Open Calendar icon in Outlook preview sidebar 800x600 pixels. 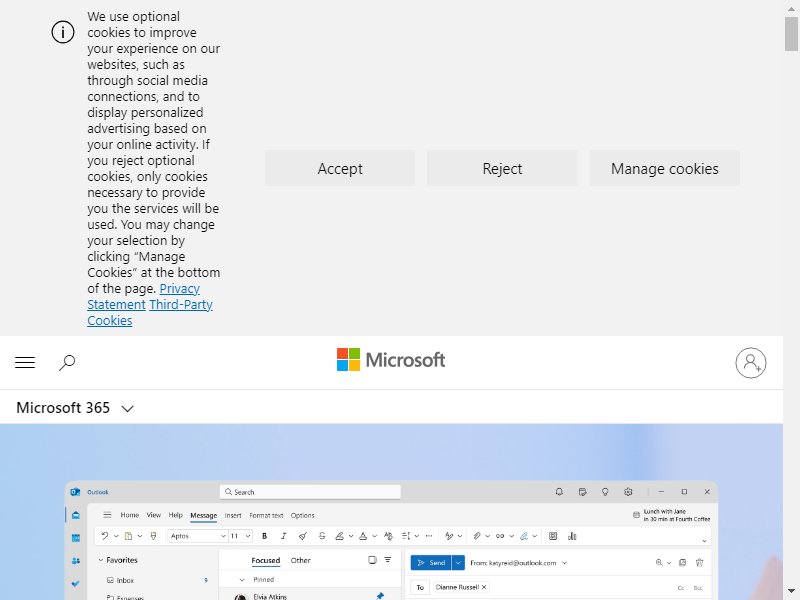click(76, 538)
